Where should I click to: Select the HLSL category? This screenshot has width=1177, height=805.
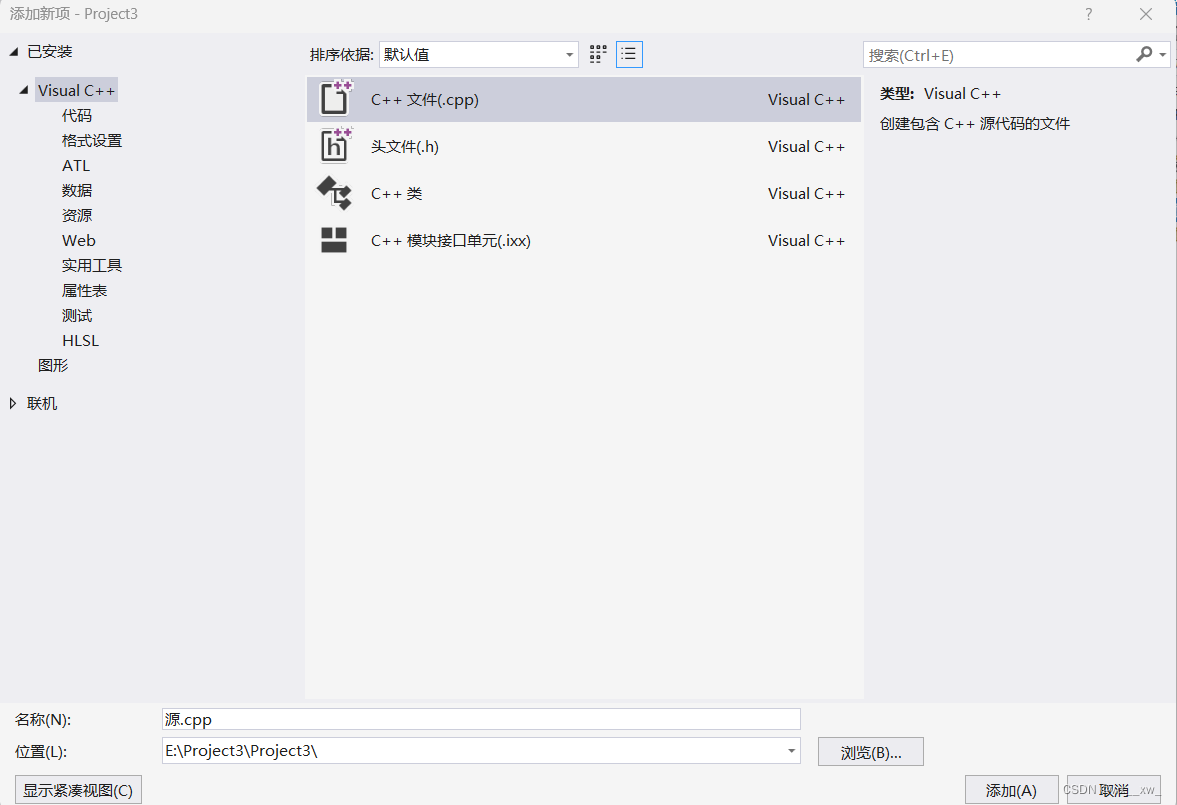point(80,340)
